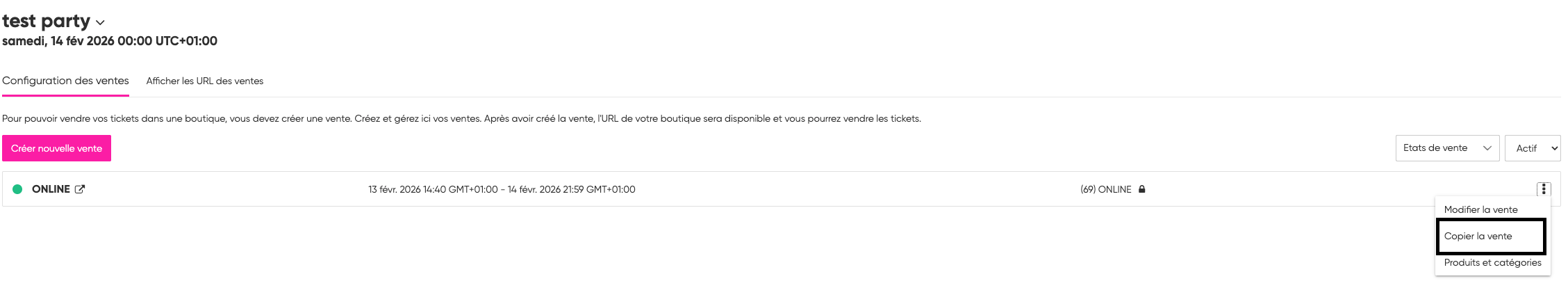Click the three-dot sale options icon
Image resolution: width=1568 pixels, height=304 pixels.
1543,189
